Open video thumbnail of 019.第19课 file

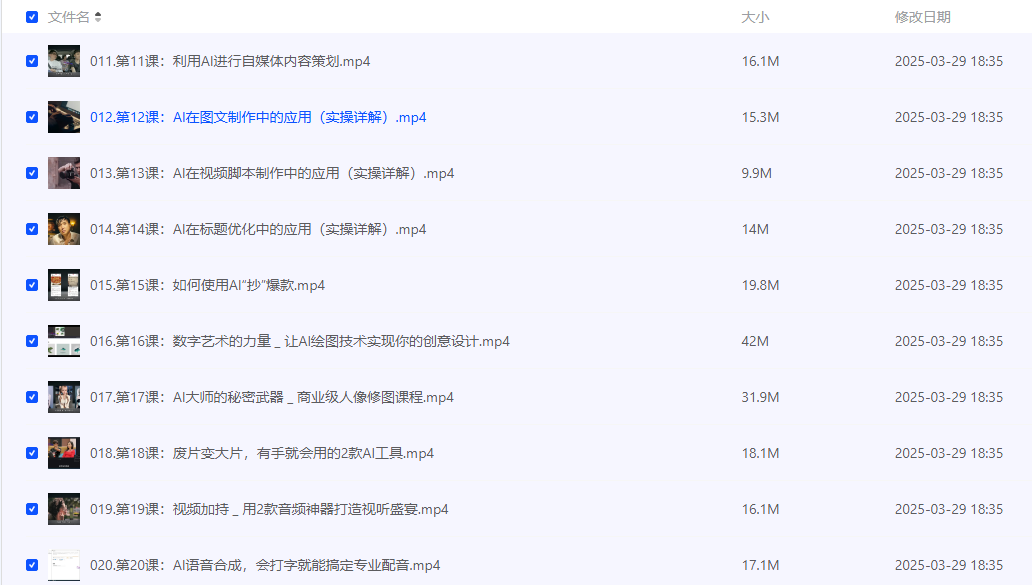pyautogui.click(x=64, y=509)
